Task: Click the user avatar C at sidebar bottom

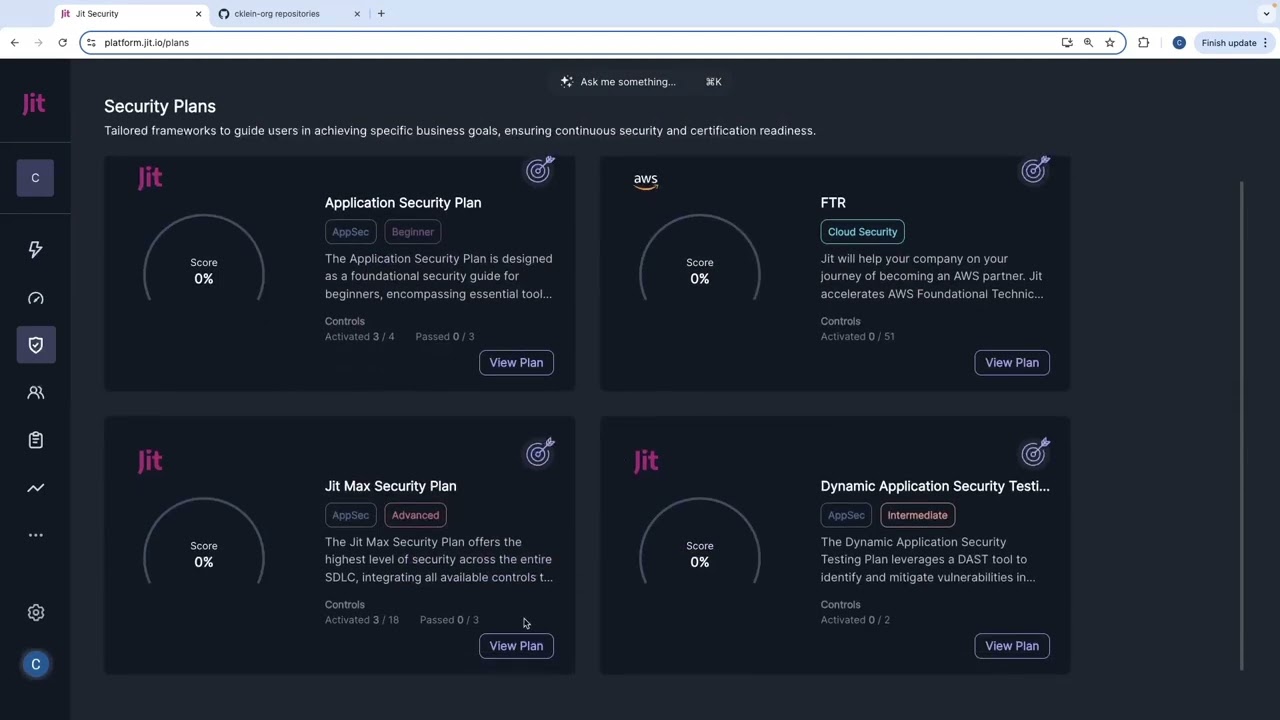Action: [x=35, y=664]
